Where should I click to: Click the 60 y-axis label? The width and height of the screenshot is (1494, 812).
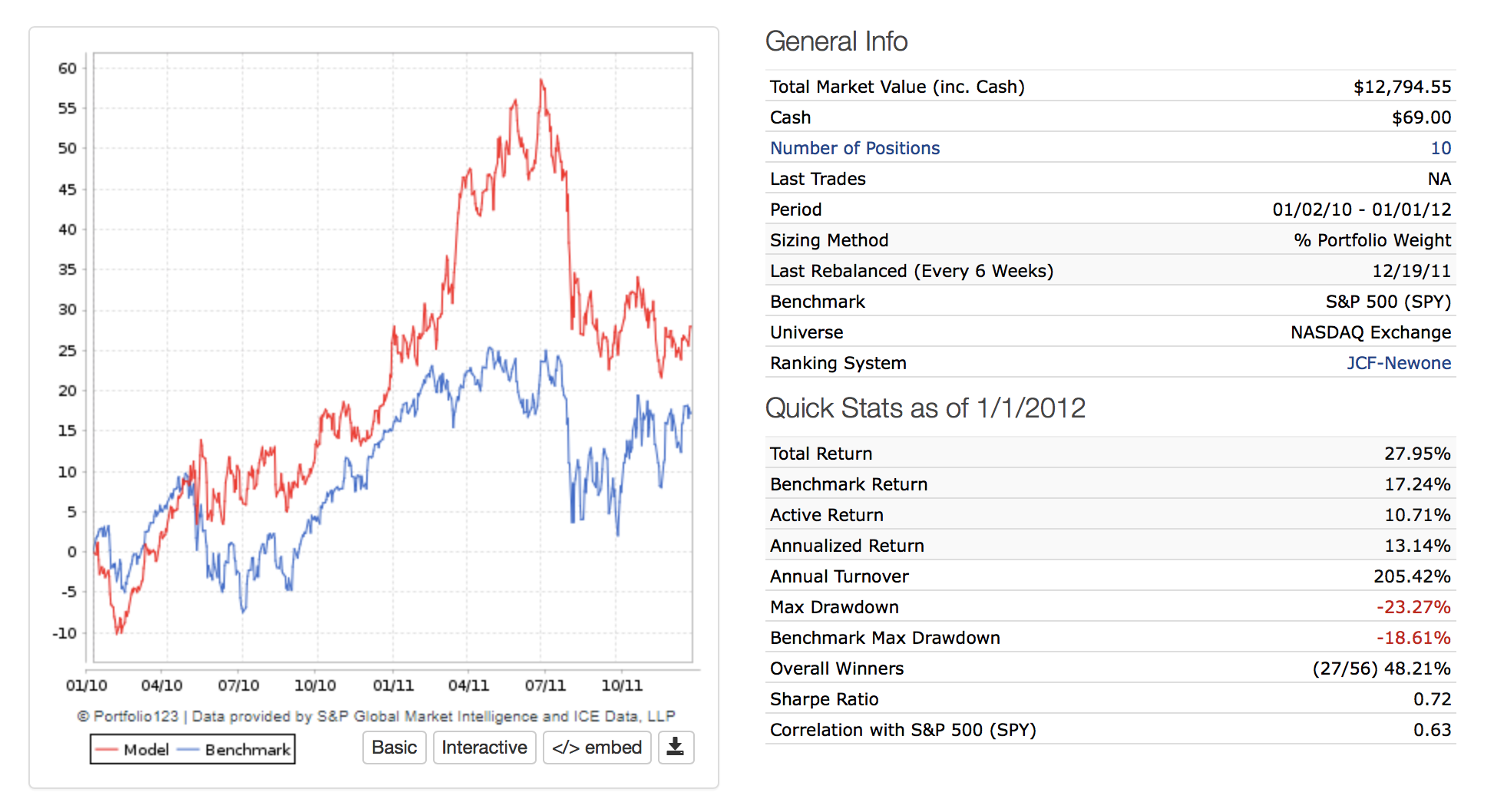68,68
